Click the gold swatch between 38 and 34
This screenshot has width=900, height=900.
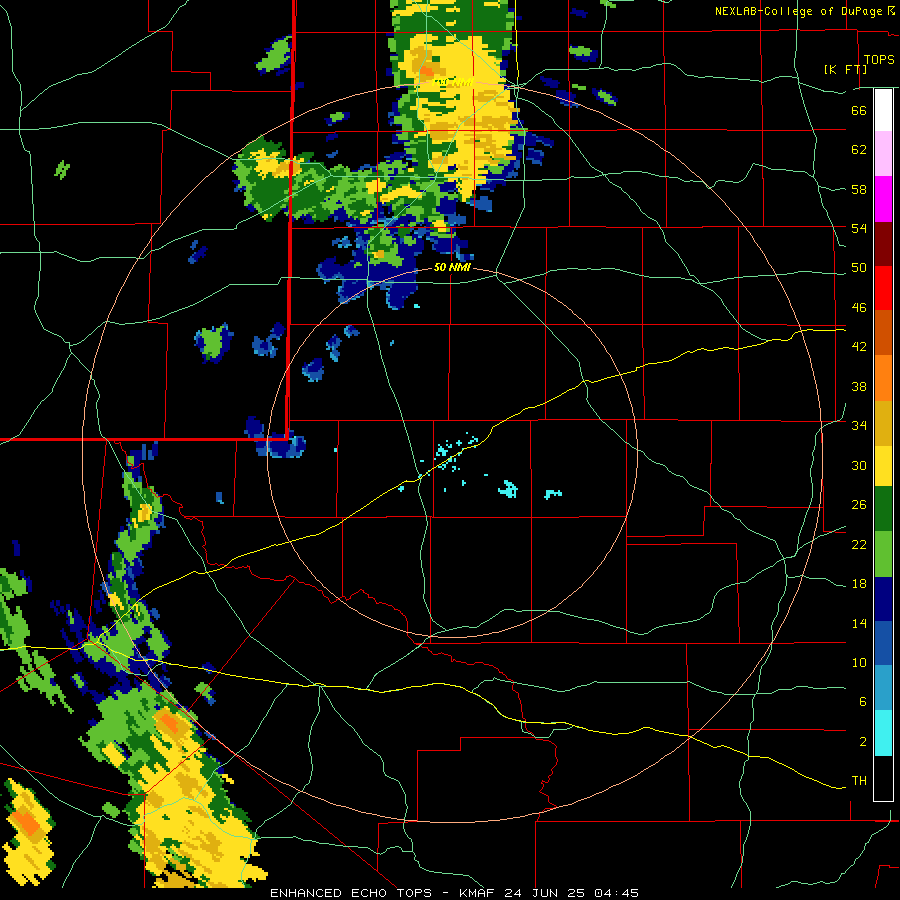pyautogui.click(x=883, y=423)
